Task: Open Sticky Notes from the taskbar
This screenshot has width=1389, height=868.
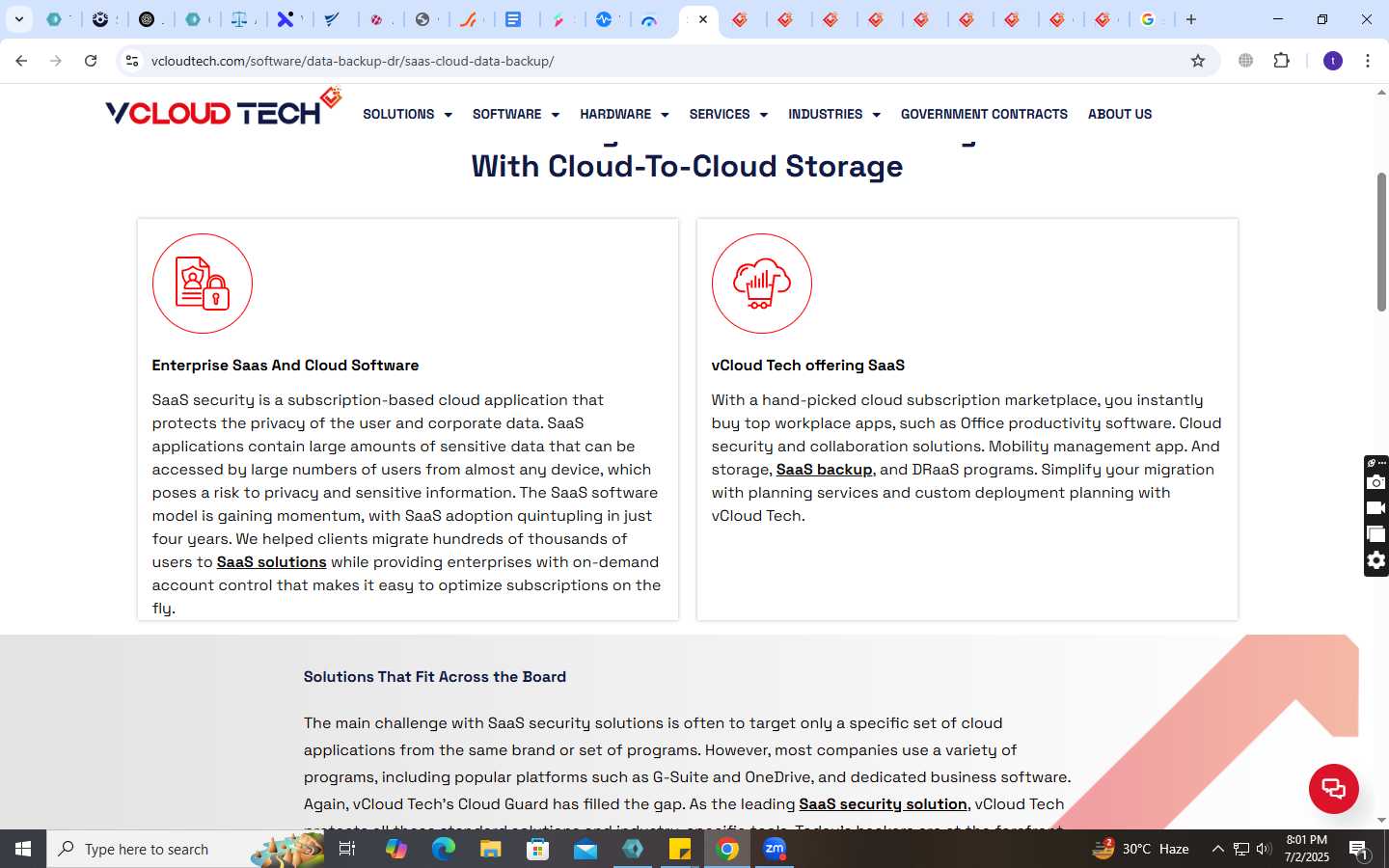Action: [680, 849]
